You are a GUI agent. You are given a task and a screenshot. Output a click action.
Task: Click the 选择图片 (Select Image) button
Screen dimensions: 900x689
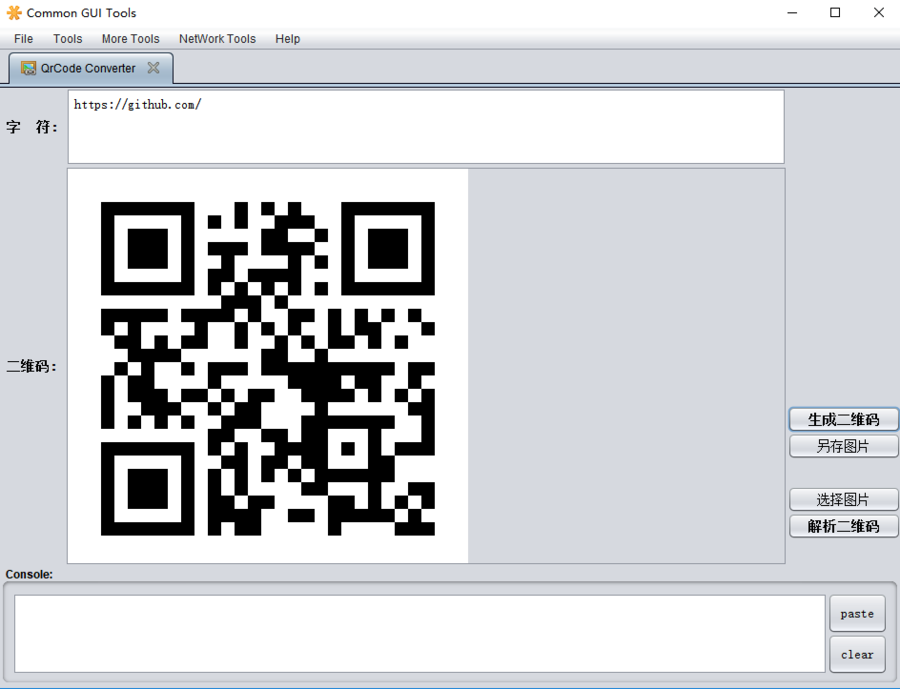pos(843,499)
